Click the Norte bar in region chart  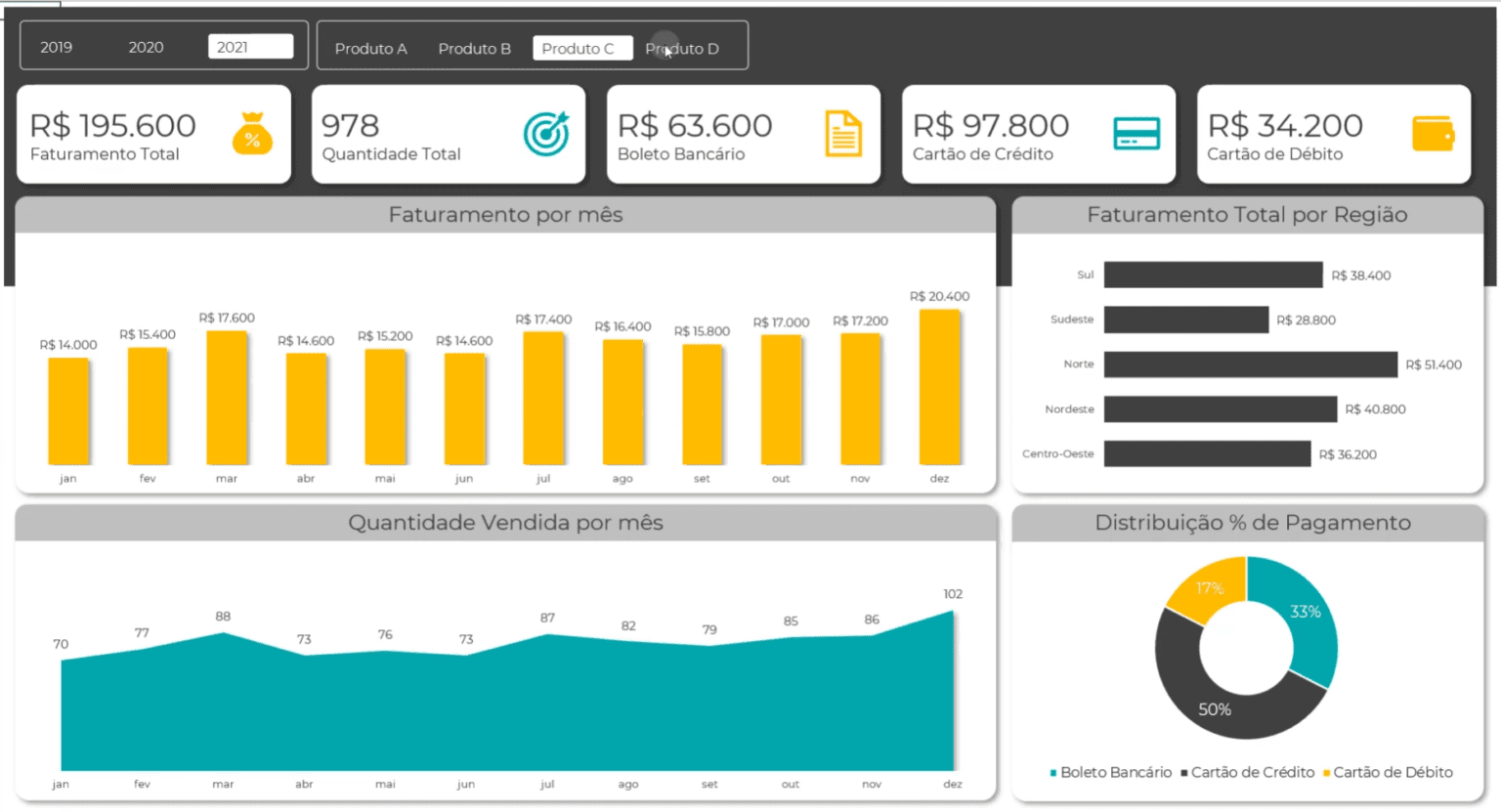pyautogui.click(x=1251, y=363)
